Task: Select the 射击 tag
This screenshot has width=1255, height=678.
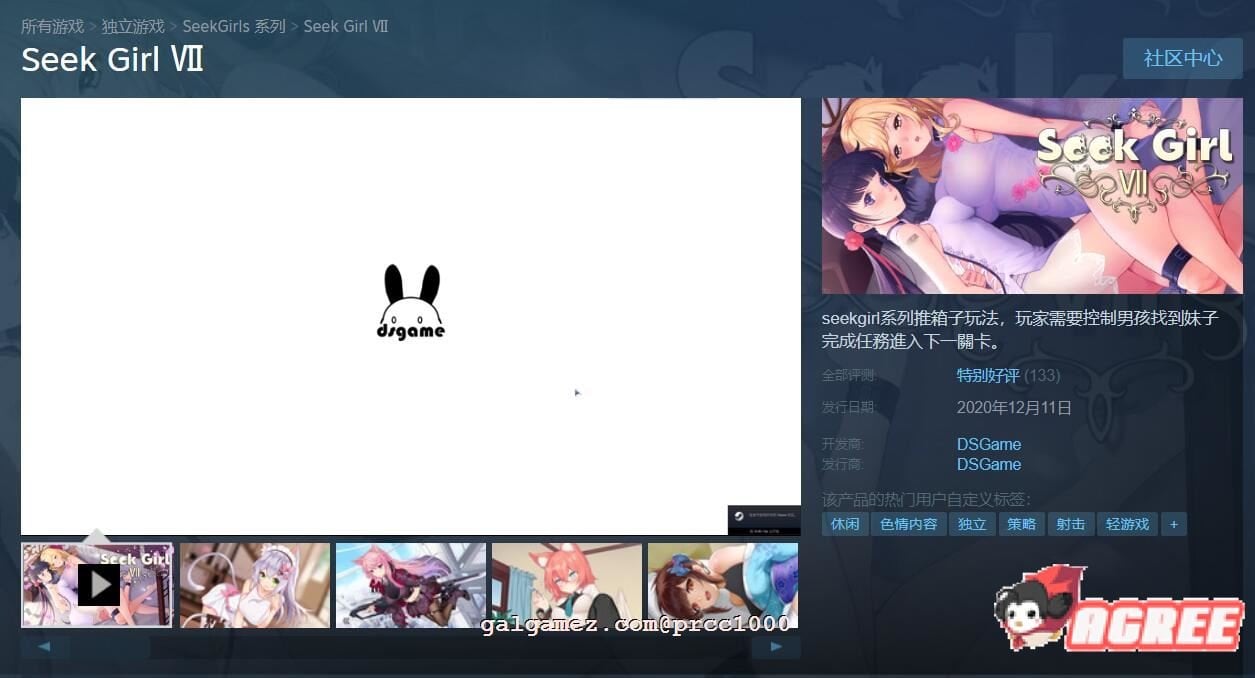Action: point(1070,523)
